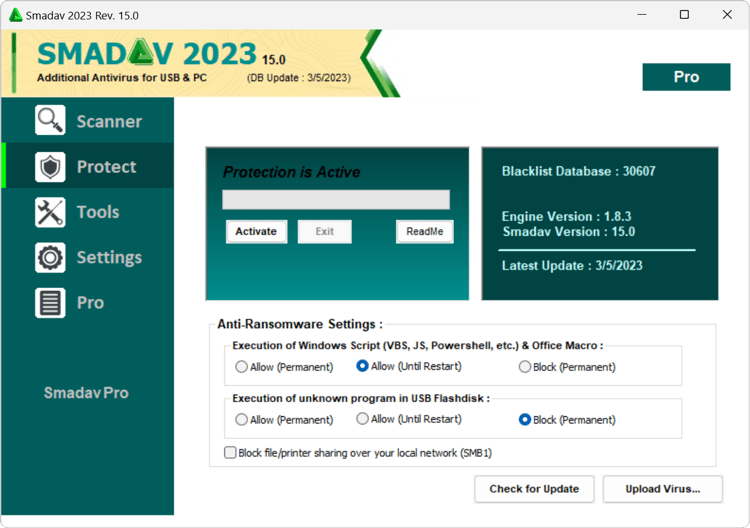Image resolution: width=750 pixels, height=528 pixels.
Task: Select Allow (Permanent) for Windows Script execution
Action: coord(241,367)
